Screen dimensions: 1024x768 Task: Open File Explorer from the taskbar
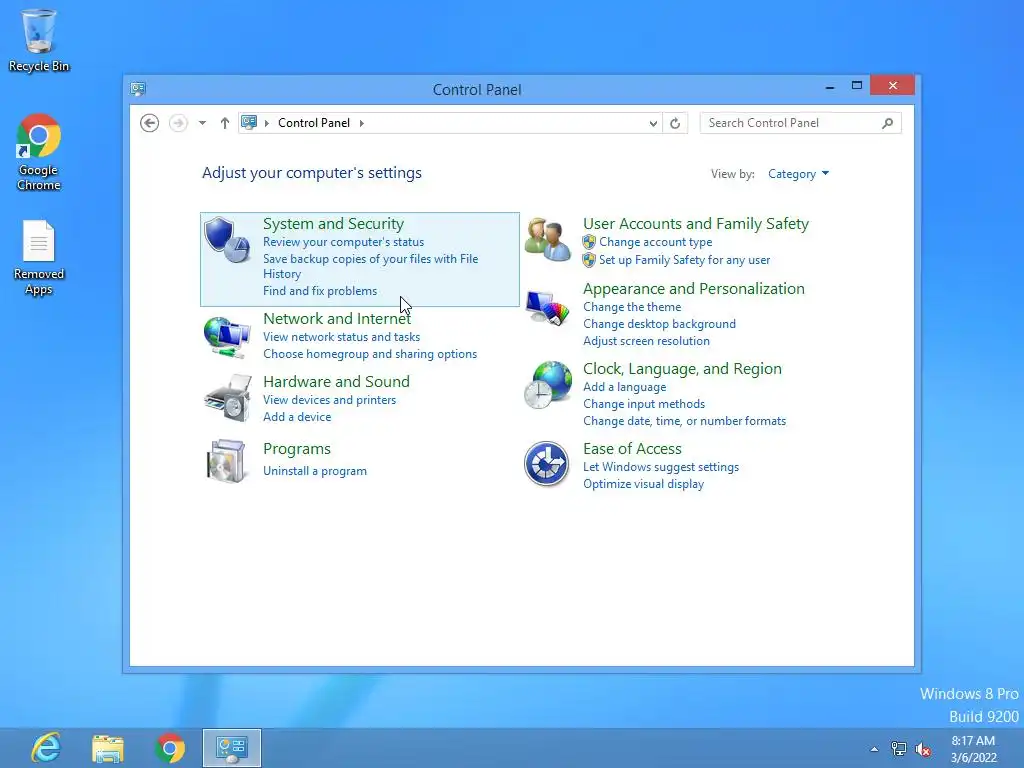pos(108,748)
